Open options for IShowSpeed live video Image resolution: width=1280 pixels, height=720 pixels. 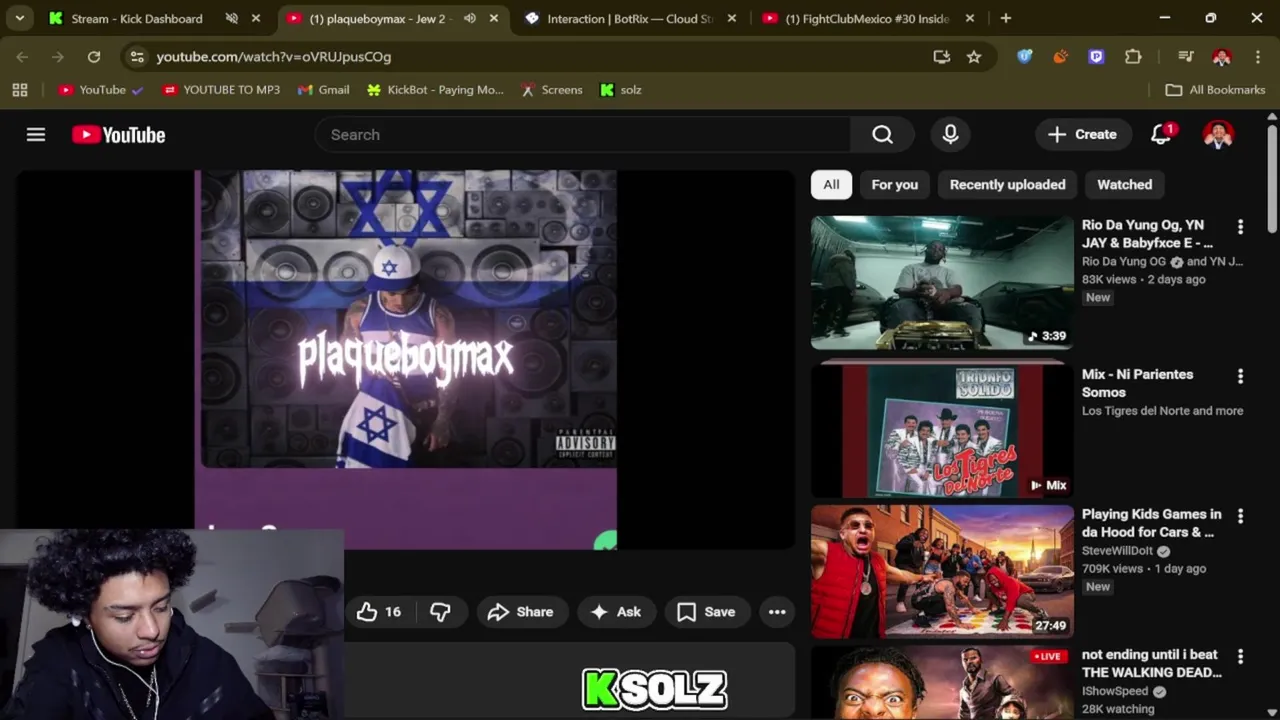coord(1240,656)
